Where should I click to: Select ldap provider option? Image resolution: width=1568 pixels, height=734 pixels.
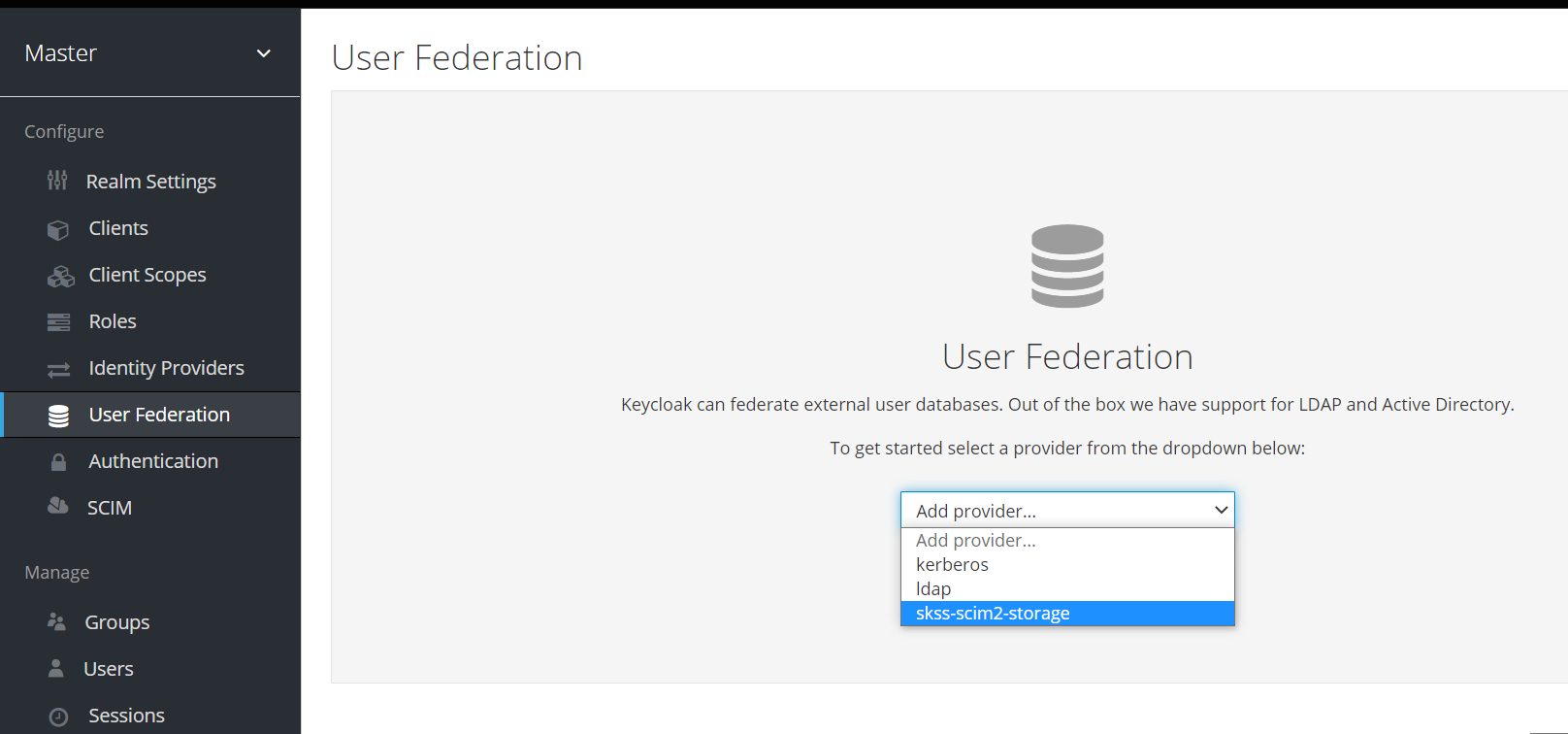click(x=933, y=588)
